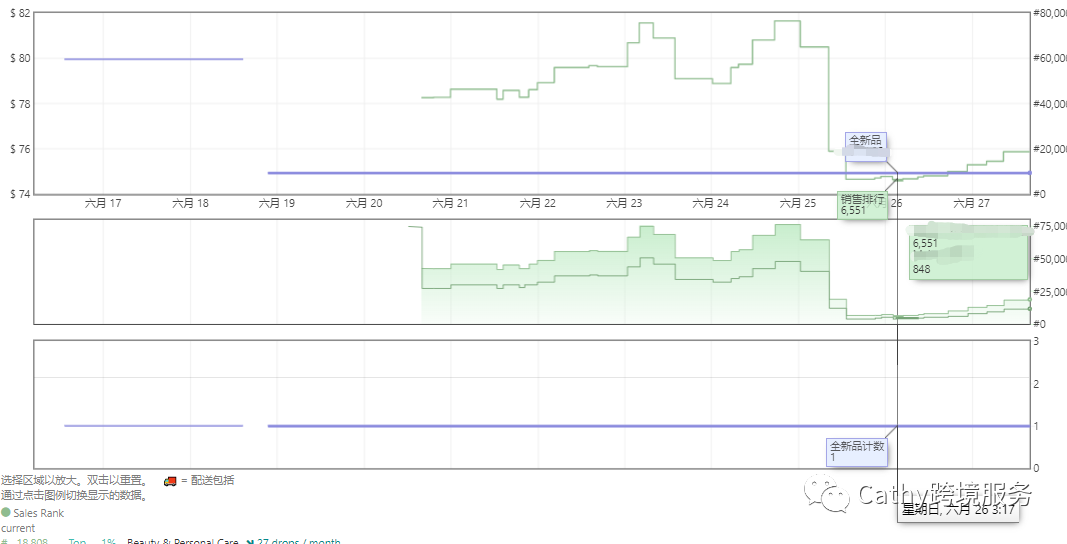Click the #40,00 rank axis label

[1050, 104]
